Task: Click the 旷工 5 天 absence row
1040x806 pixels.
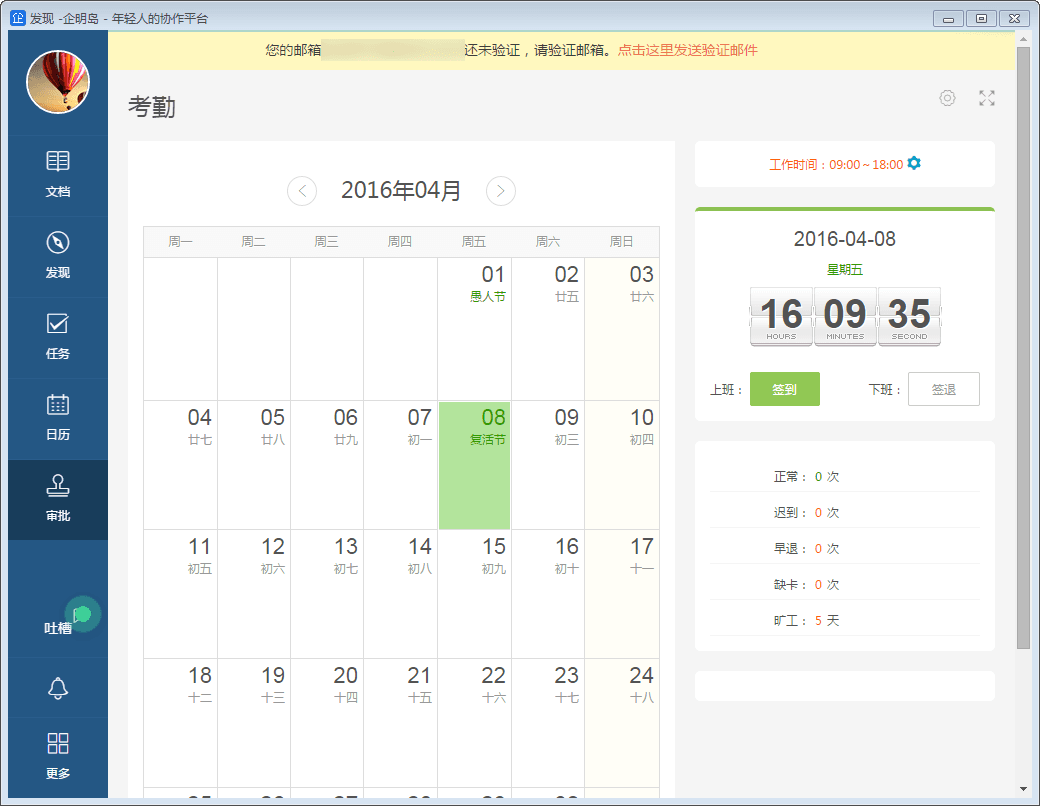Action: 844,620
